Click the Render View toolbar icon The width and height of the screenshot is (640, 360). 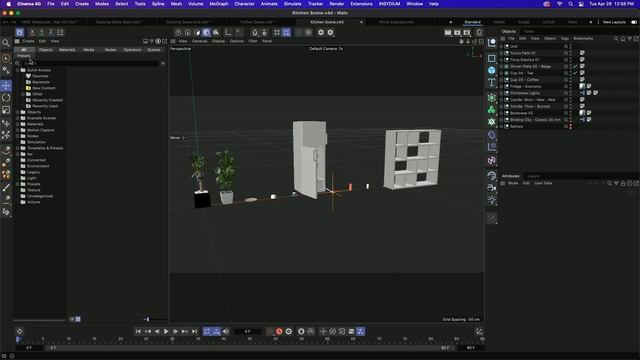448,32
